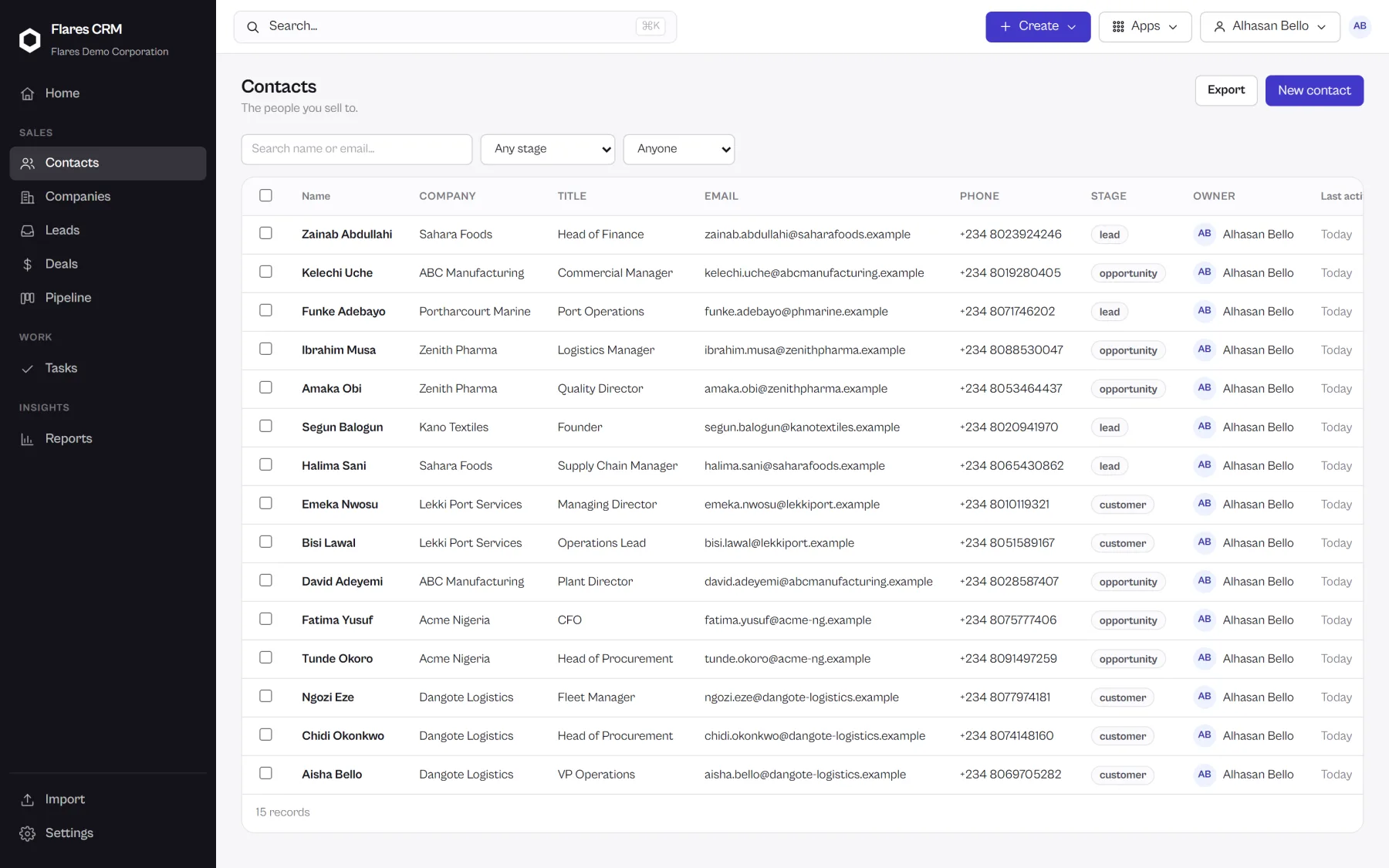This screenshot has height=868, width=1389.
Task: Open contact David Adeyemi
Action: (x=342, y=582)
